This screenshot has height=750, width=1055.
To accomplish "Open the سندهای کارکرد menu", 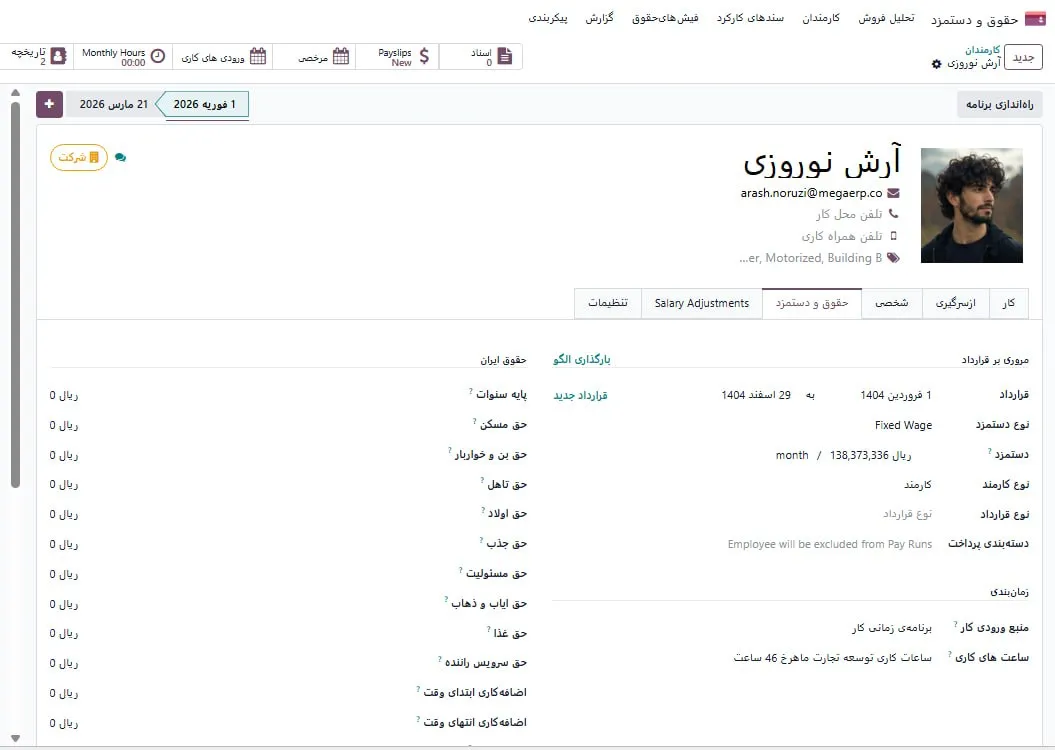I will (750, 18).
